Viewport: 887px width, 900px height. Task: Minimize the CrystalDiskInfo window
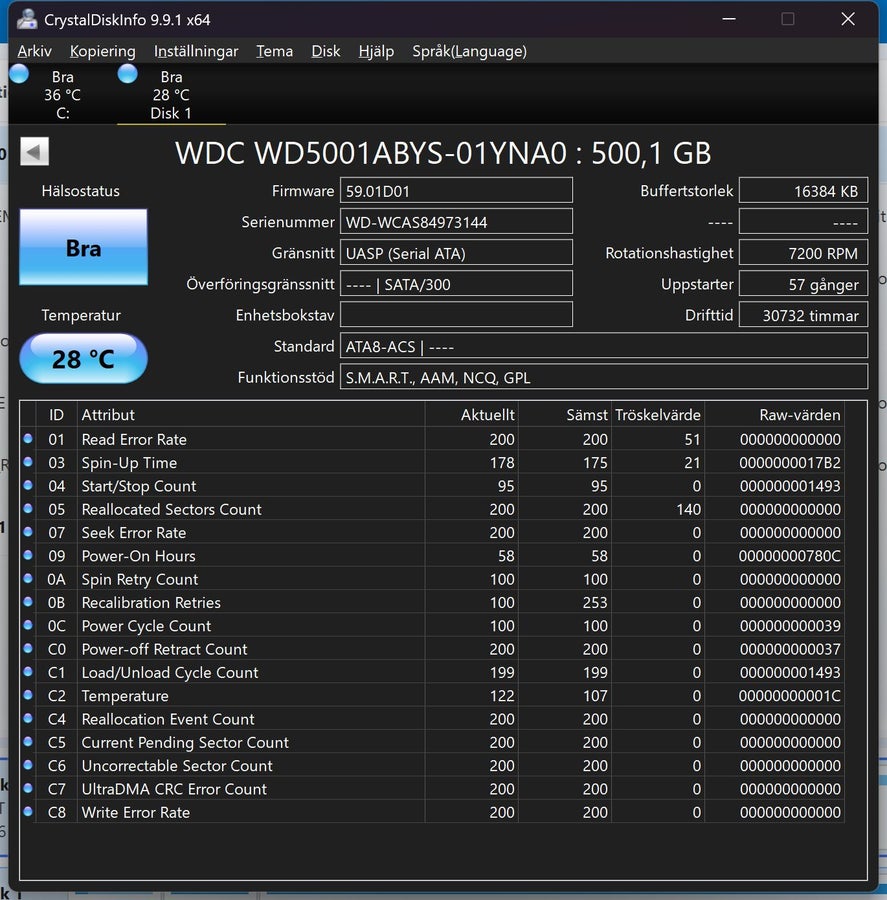pyautogui.click(x=729, y=19)
